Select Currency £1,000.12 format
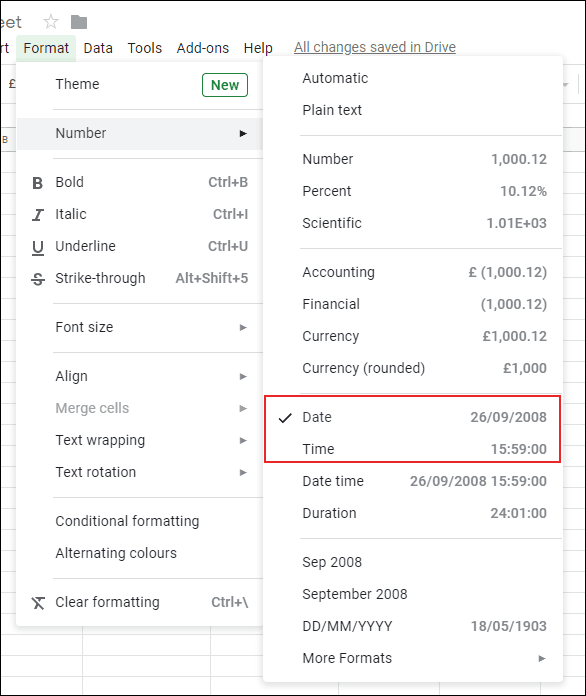This screenshot has width=586, height=696. click(413, 336)
